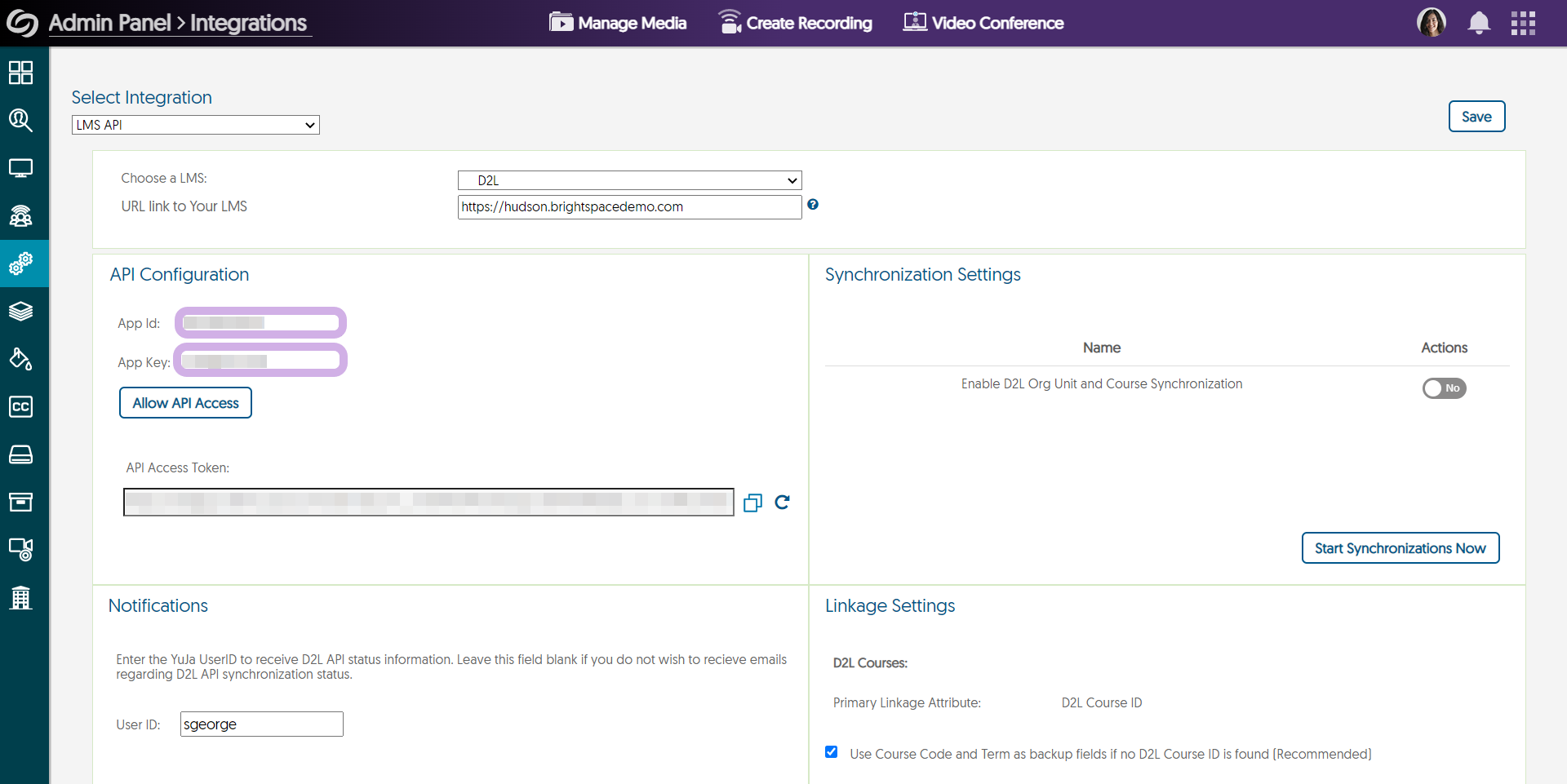1567x784 pixels.
Task: Open the magnifier analytics icon in sidebar
Action: [20, 121]
